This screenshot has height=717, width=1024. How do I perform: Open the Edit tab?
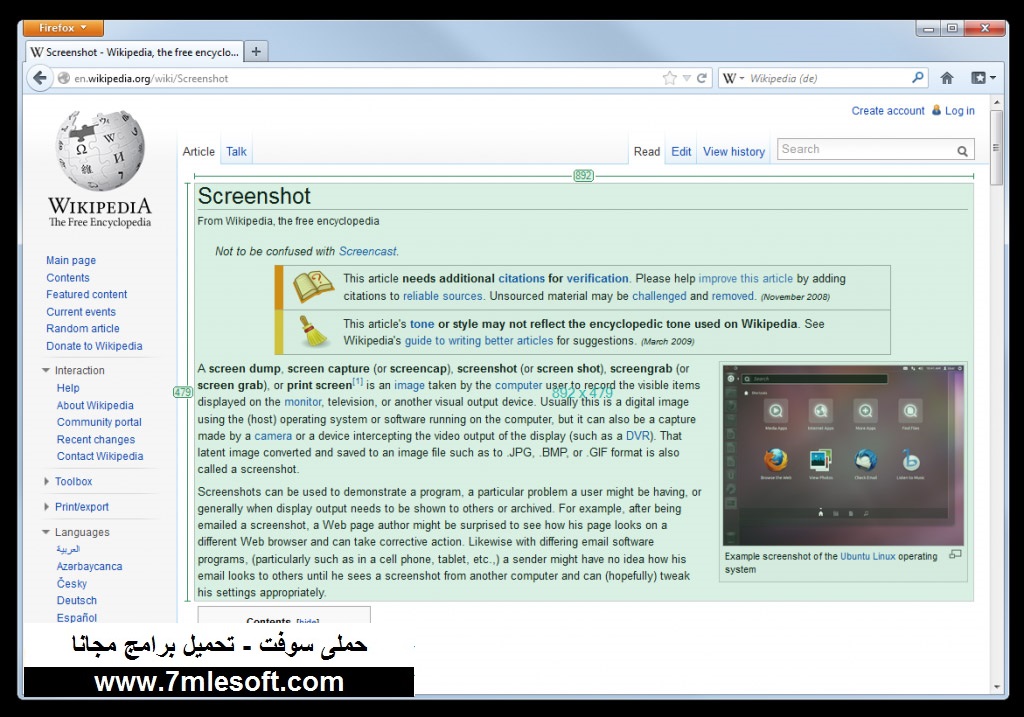pos(681,151)
